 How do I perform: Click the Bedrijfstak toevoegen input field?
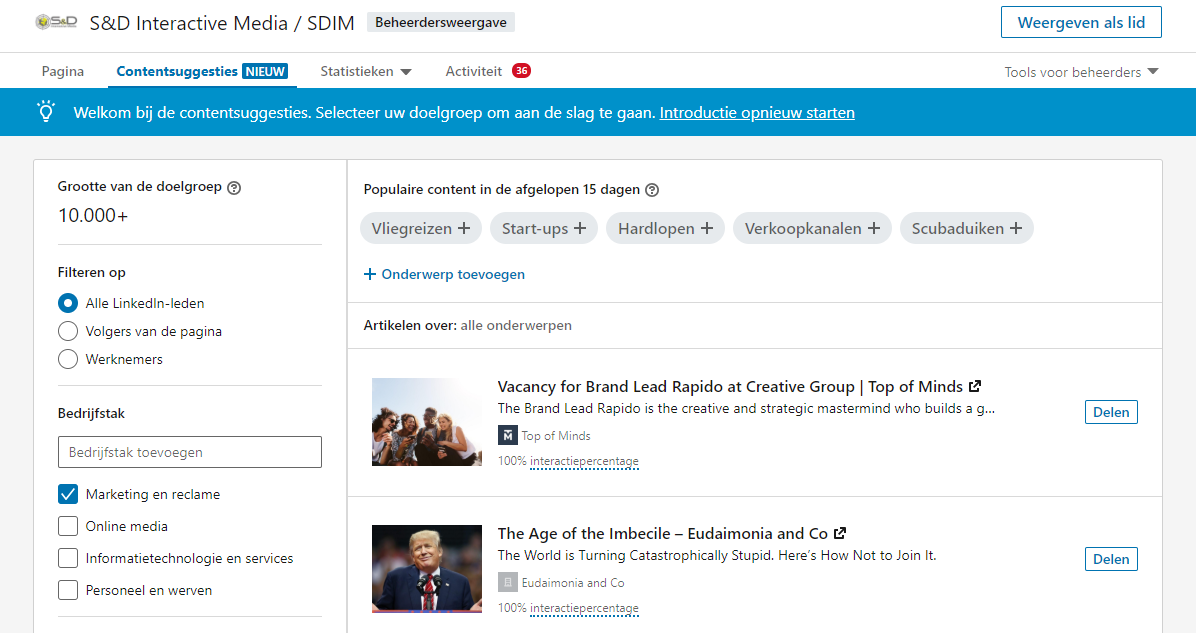click(x=190, y=452)
